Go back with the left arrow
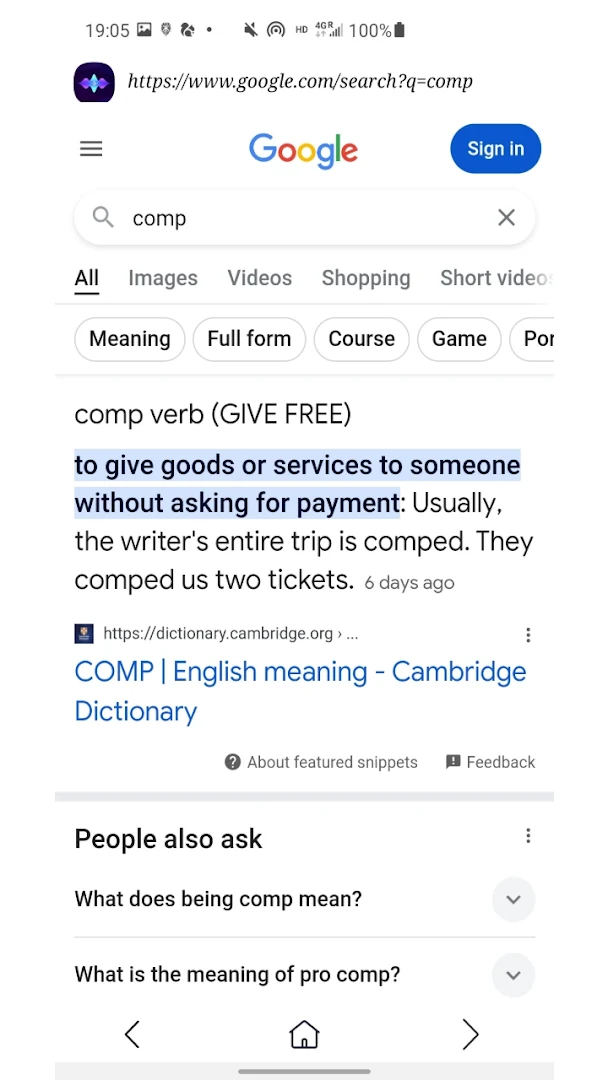This screenshot has height=1080, width=608. tap(132, 1034)
